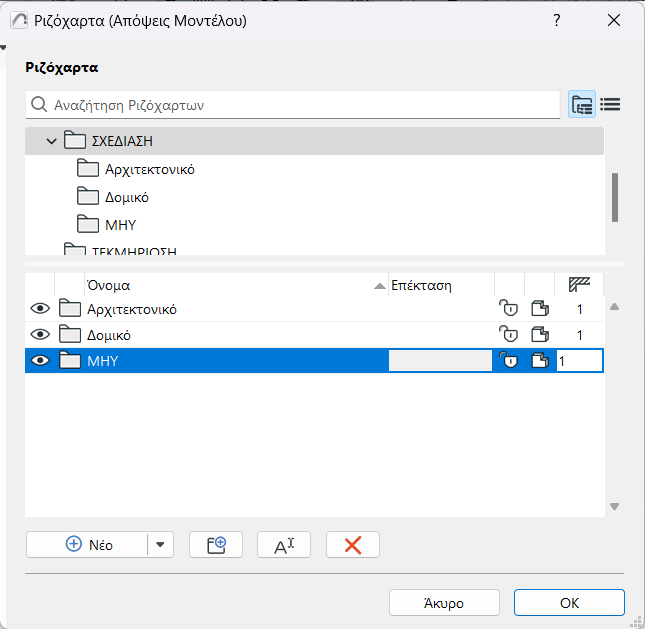645x629 pixels.
Task: Switch to flat list view
Action: [x=610, y=104]
